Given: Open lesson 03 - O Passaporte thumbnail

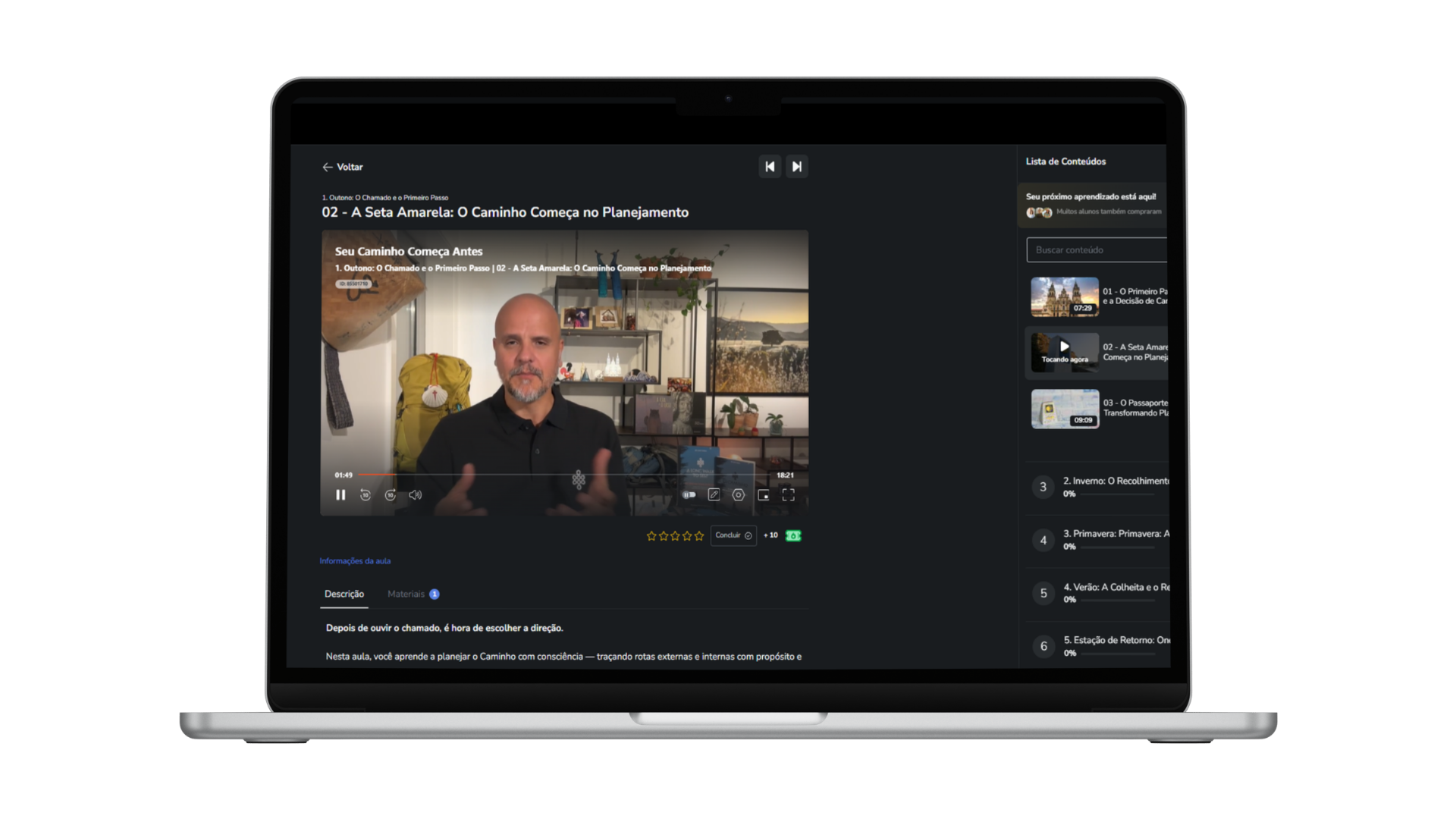Looking at the screenshot, I should (x=1065, y=409).
